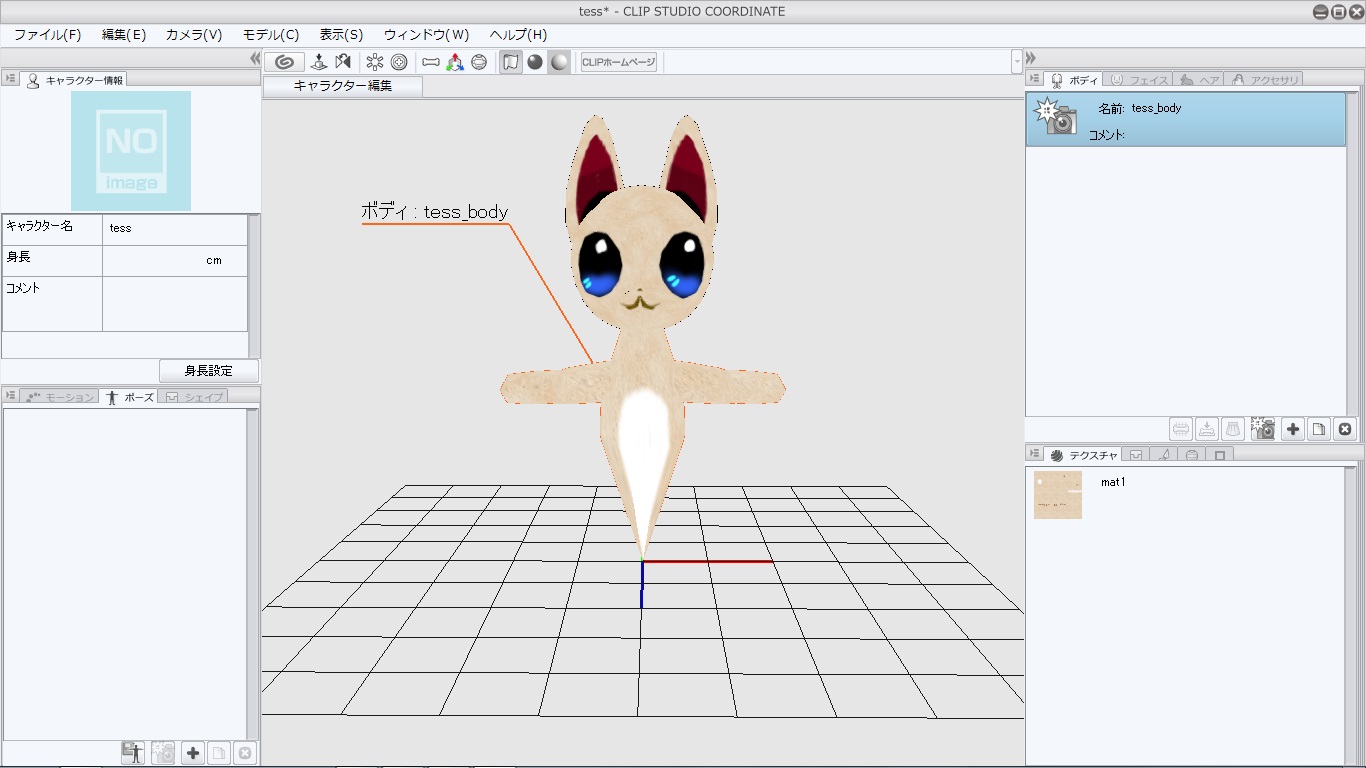Viewport: 1366px width, 768px height.
Task: Toggle the dark sphere shading mode
Action: click(x=535, y=62)
